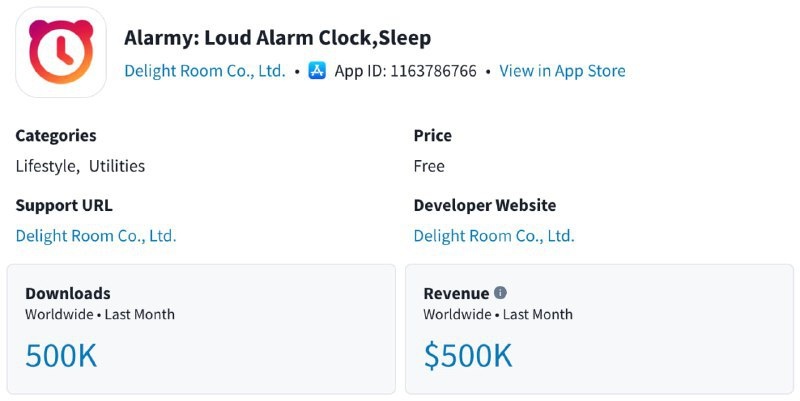Viewport: 800px width, 401px height.
Task: Click the Free price value
Action: [429, 166]
